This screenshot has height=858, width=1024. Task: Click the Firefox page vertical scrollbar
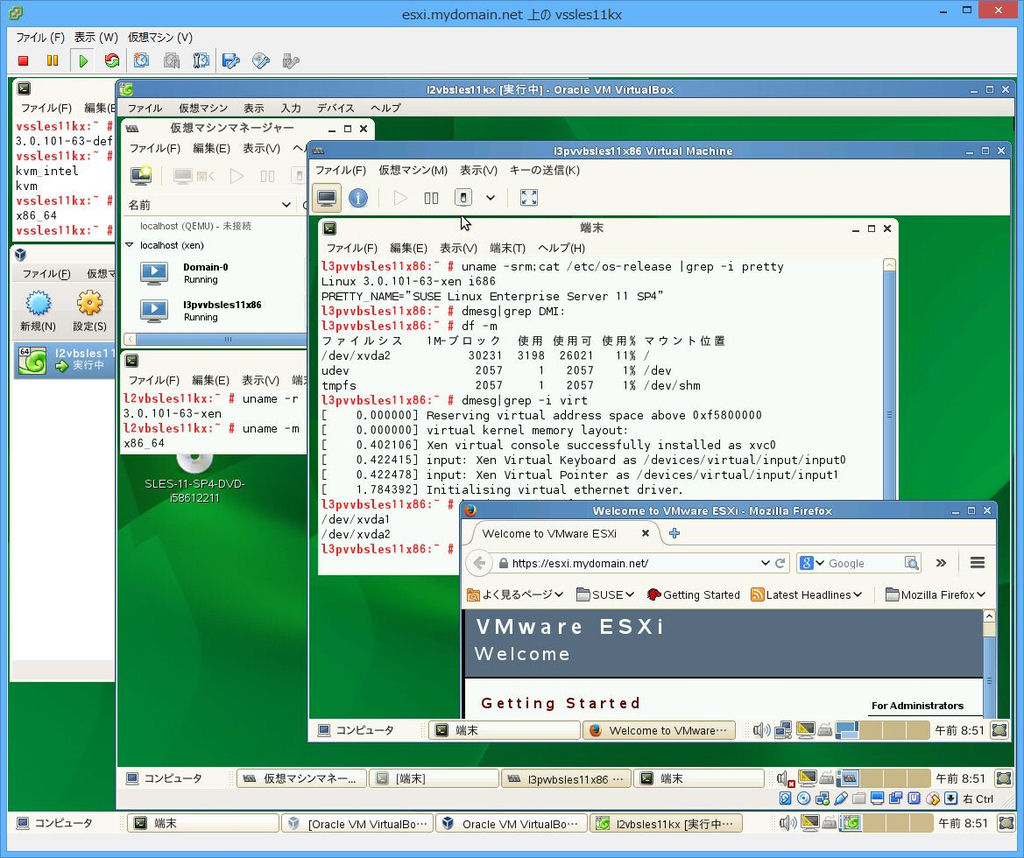(x=989, y=664)
